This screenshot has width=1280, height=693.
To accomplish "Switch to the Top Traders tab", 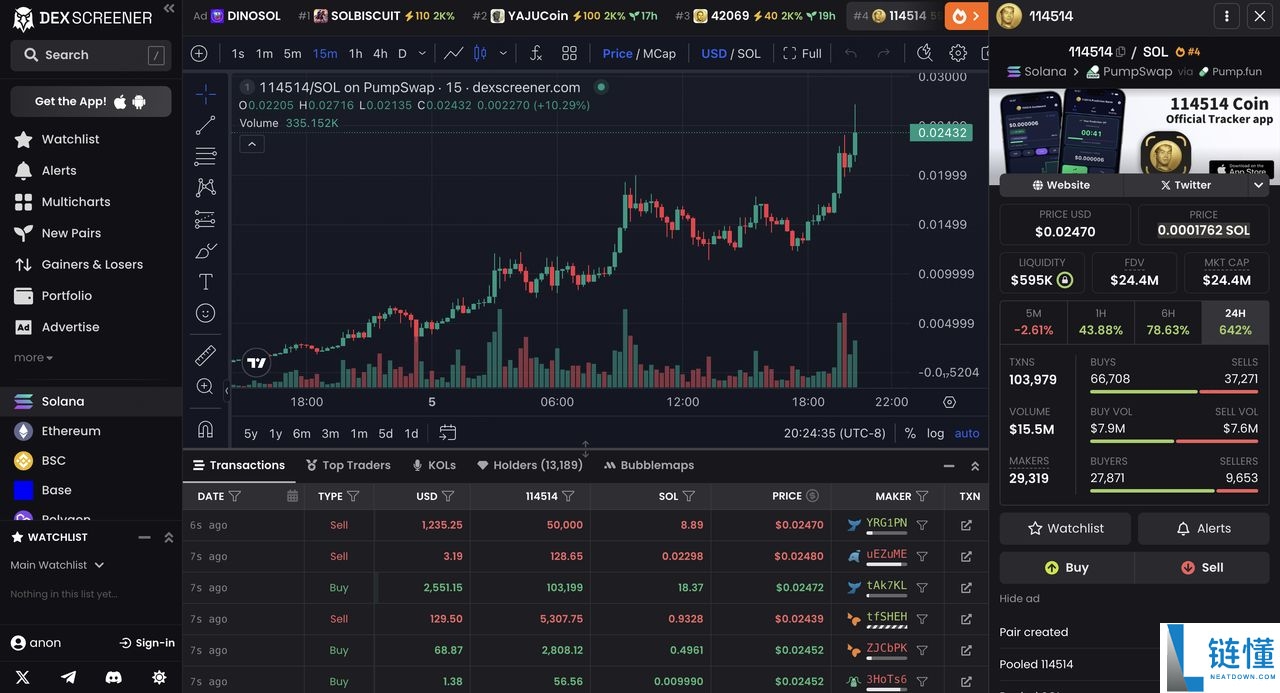I will coord(348,465).
